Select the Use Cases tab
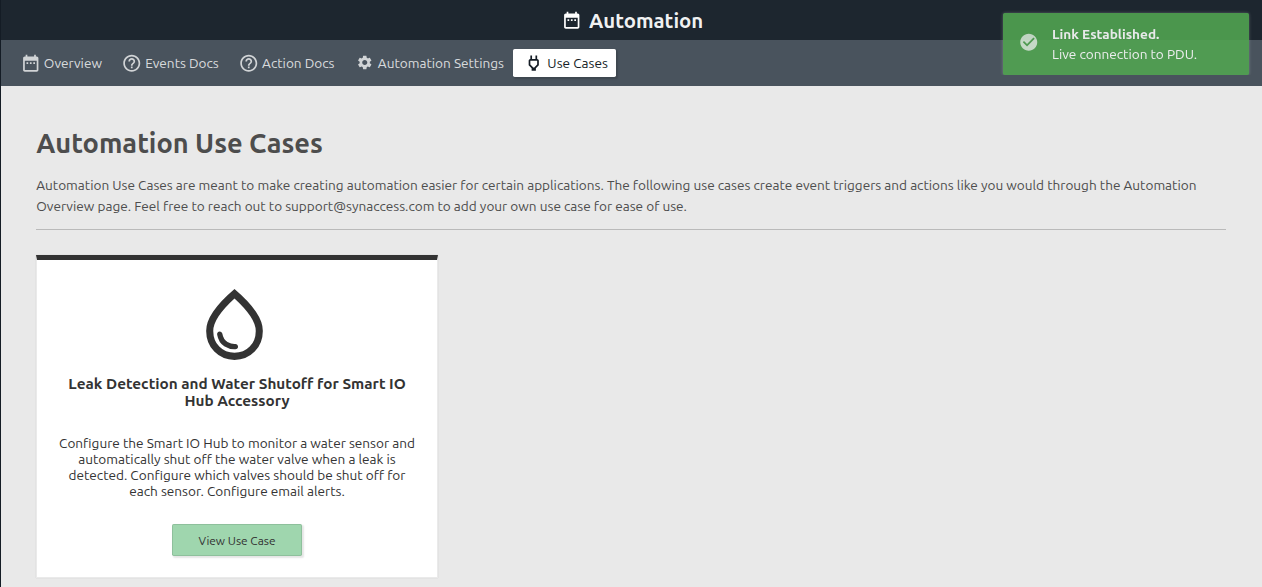Screen dimensions: 1262x587 565,63
